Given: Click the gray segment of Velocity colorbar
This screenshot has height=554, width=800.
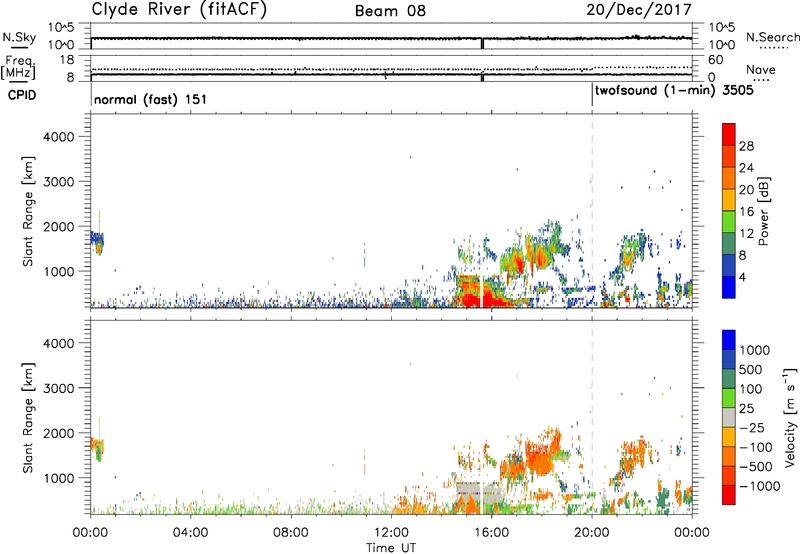Looking at the screenshot, I should [x=729, y=418].
